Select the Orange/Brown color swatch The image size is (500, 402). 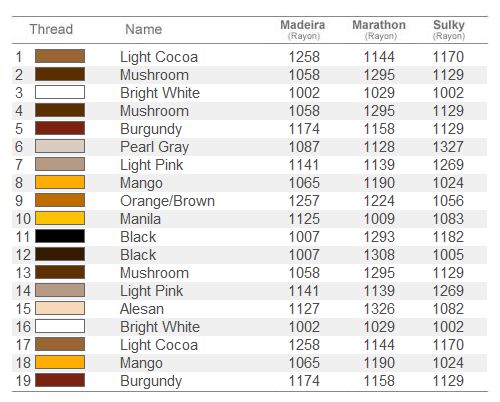tap(60, 200)
